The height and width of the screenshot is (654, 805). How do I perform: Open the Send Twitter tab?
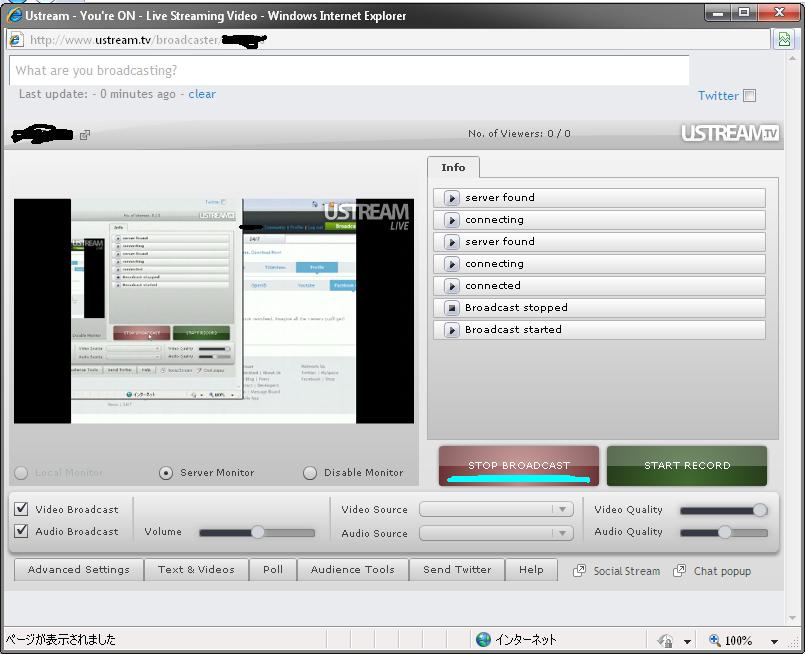457,570
